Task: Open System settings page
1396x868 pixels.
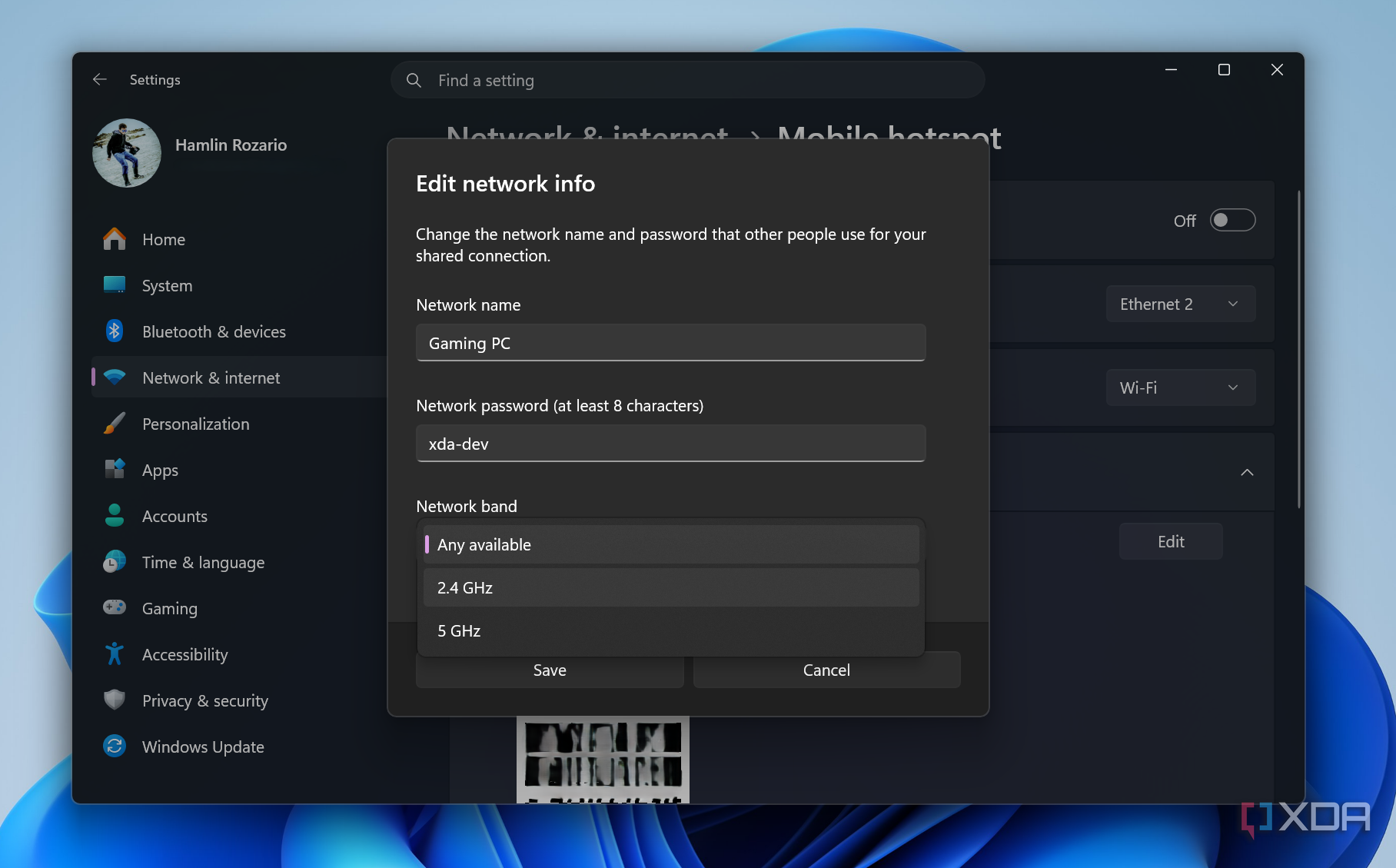Action: point(238,285)
